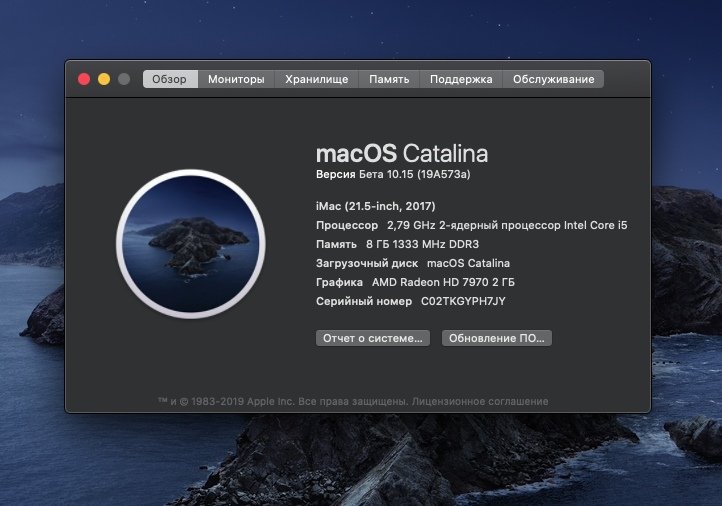The width and height of the screenshot is (722, 506).
Task: Click the Загрузочный диск value macOS Catalina
Action: (x=468, y=263)
